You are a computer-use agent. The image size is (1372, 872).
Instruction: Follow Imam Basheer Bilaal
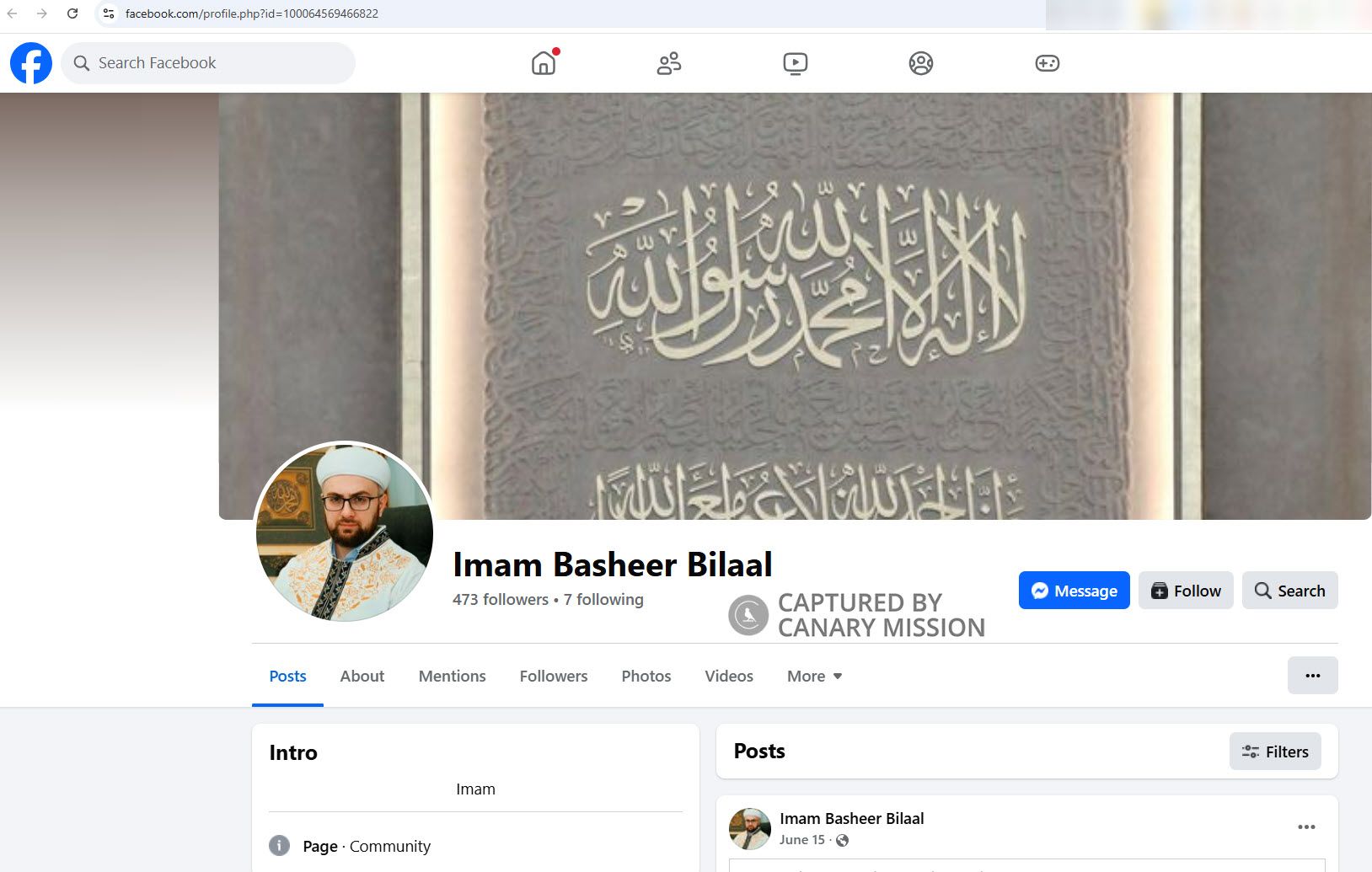tap(1185, 590)
